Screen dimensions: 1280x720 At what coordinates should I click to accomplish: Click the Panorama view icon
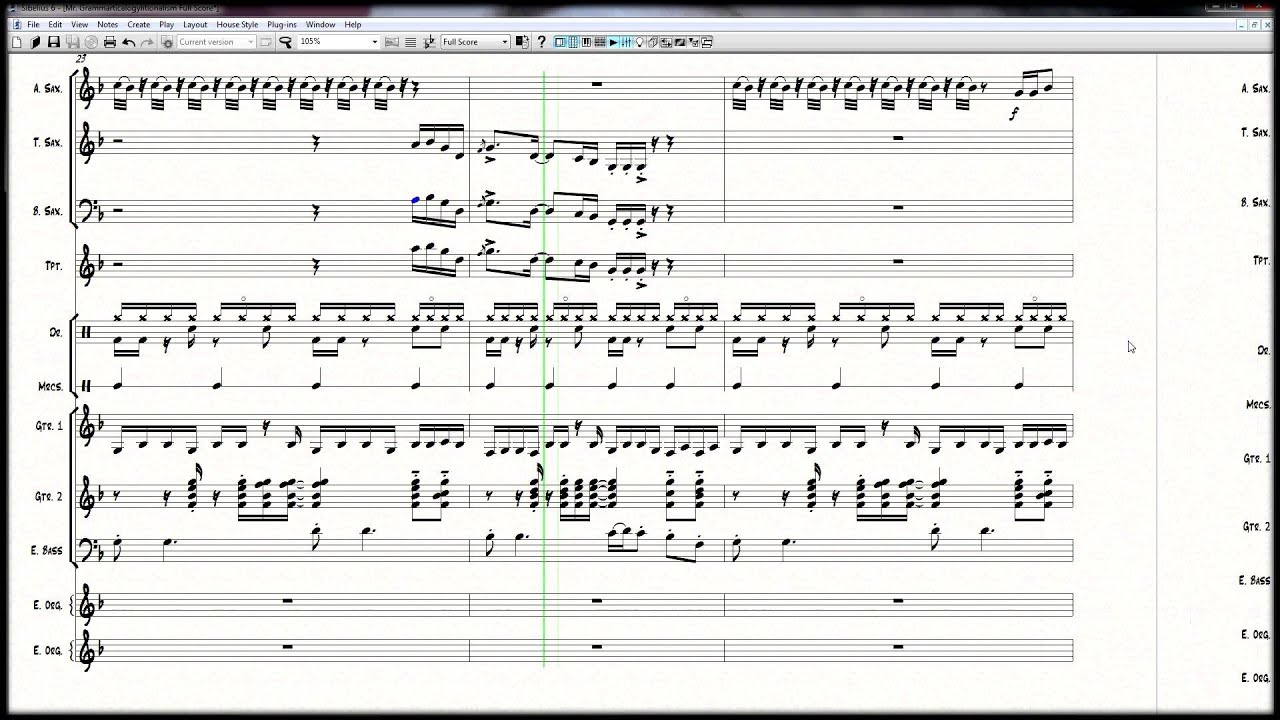pyautogui.click(x=392, y=42)
